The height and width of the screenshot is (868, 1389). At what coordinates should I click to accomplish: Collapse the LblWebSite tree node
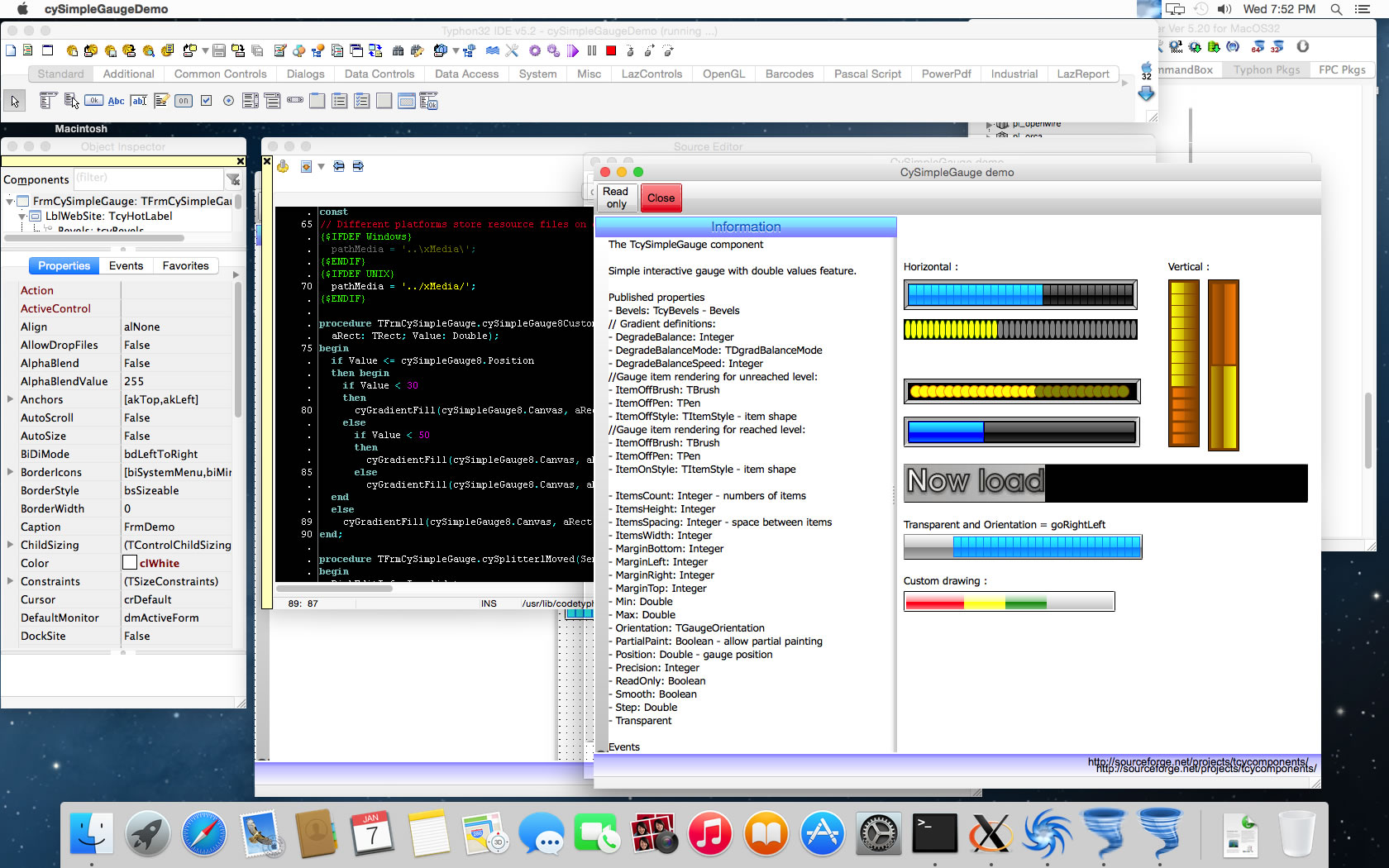(x=22, y=216)
